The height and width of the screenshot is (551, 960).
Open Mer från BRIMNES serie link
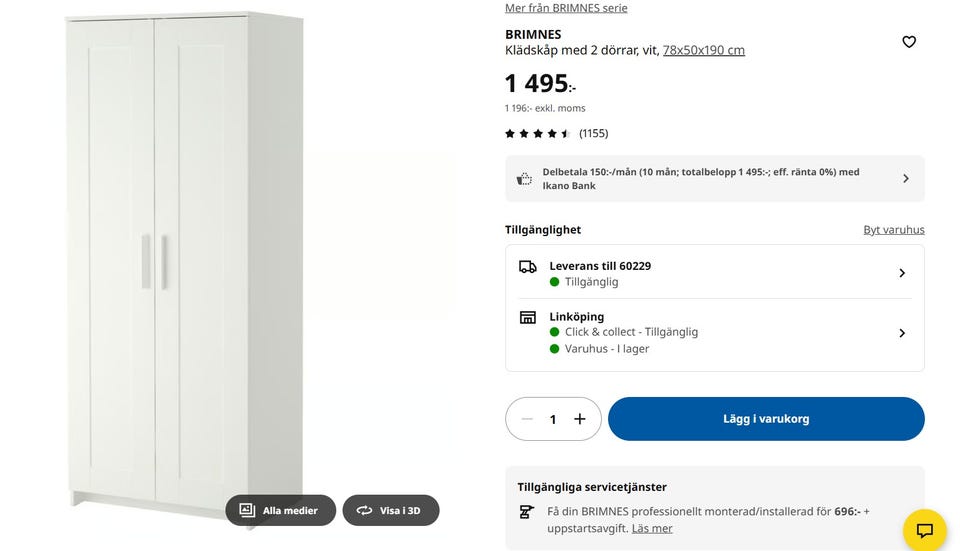click(x=566, y=8)
